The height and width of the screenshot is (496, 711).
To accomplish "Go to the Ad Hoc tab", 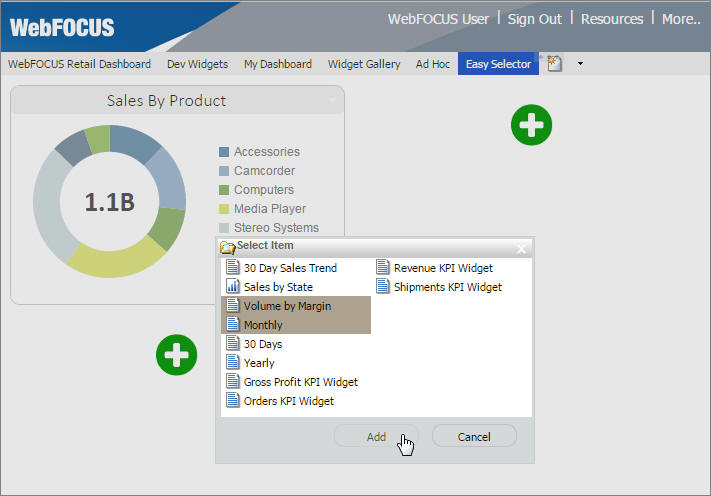I will [x=433, y=64].
